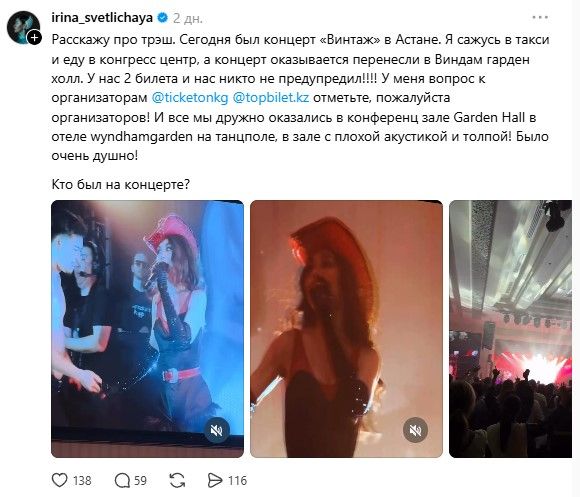580x497 pixels.
Task: Share post with paper plane icon
Action: click(x=215, y=480)
